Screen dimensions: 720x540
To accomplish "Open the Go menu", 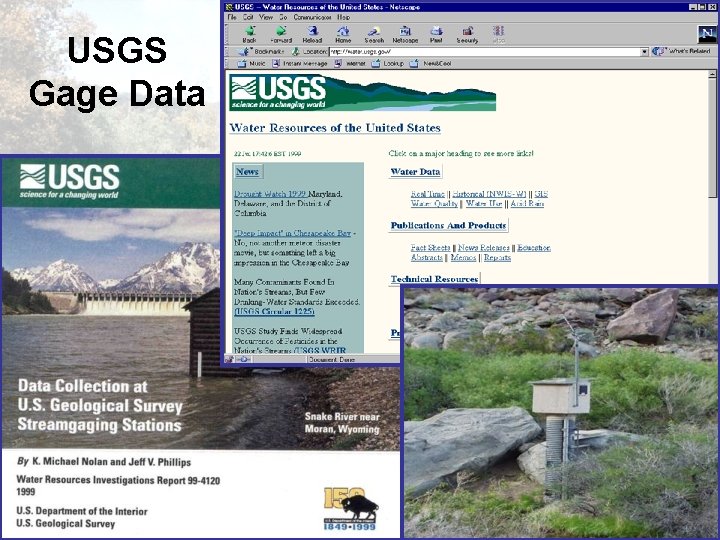I will click(283, 17).
